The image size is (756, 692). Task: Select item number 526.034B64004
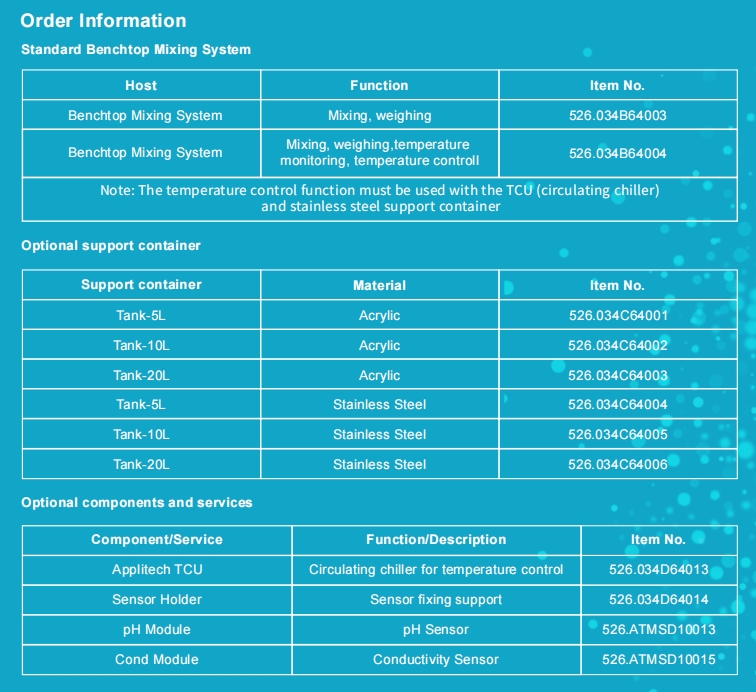point(617,153)
